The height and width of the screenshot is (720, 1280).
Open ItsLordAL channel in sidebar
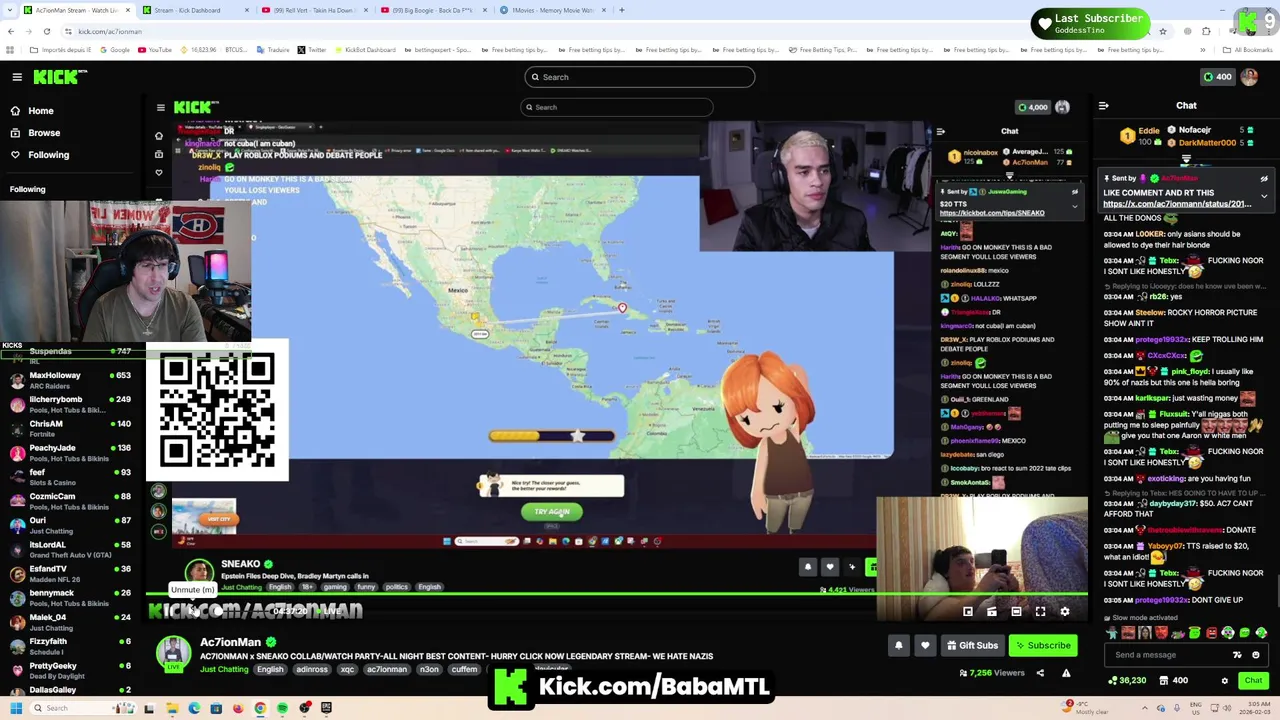pos(70,549)
